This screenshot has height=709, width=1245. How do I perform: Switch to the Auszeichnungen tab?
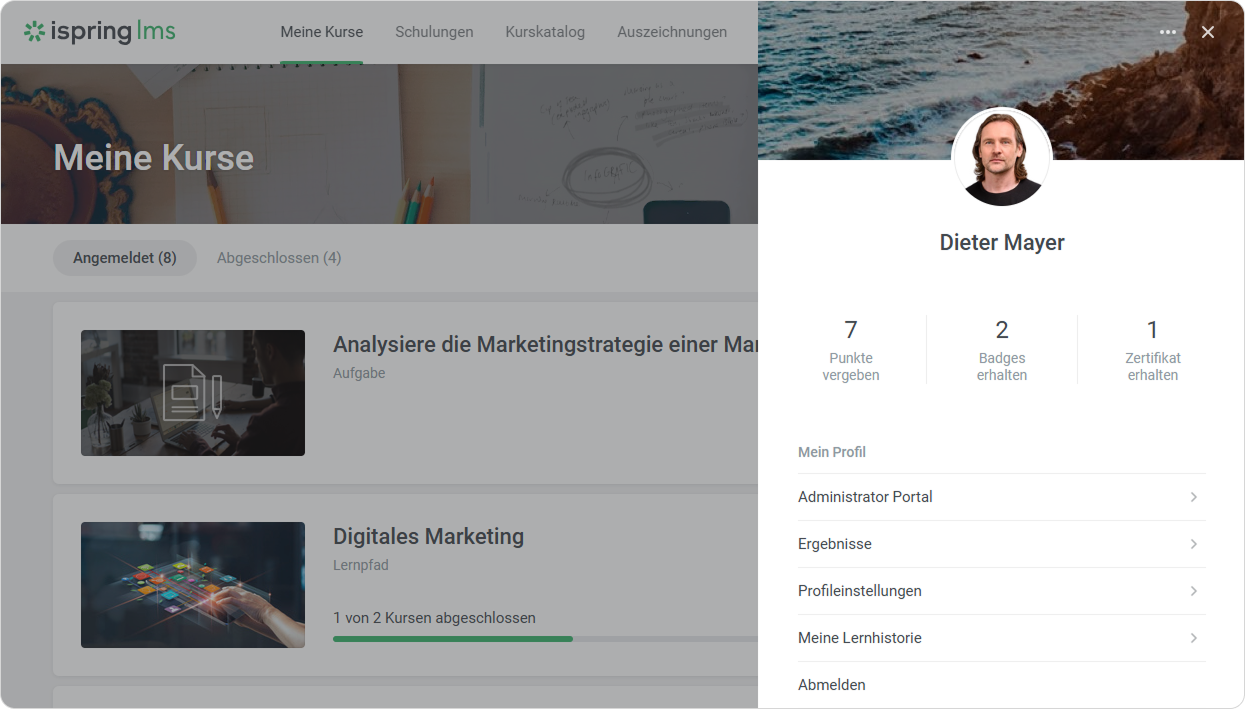(672, 32)
